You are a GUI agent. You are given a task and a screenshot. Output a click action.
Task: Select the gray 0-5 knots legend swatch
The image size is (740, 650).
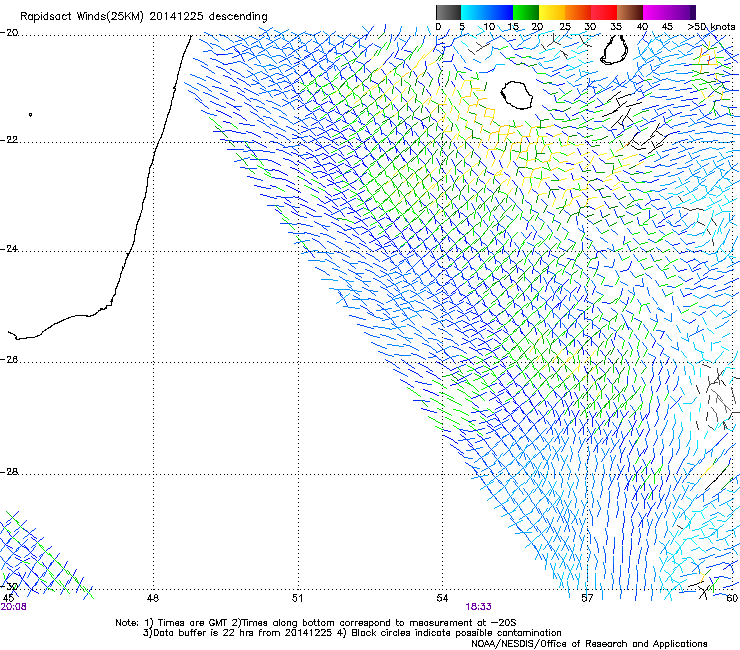[x=449, y=12]
